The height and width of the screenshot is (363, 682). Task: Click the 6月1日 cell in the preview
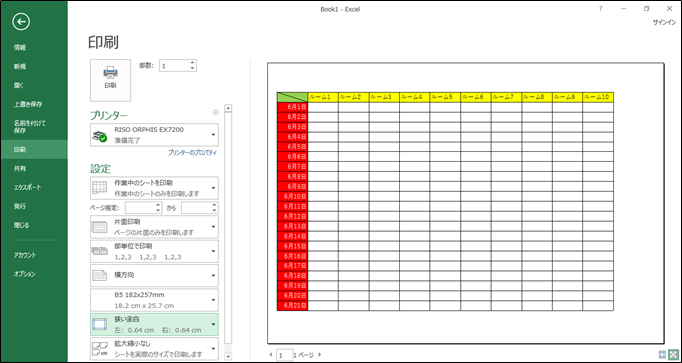(x=292, y=107)
